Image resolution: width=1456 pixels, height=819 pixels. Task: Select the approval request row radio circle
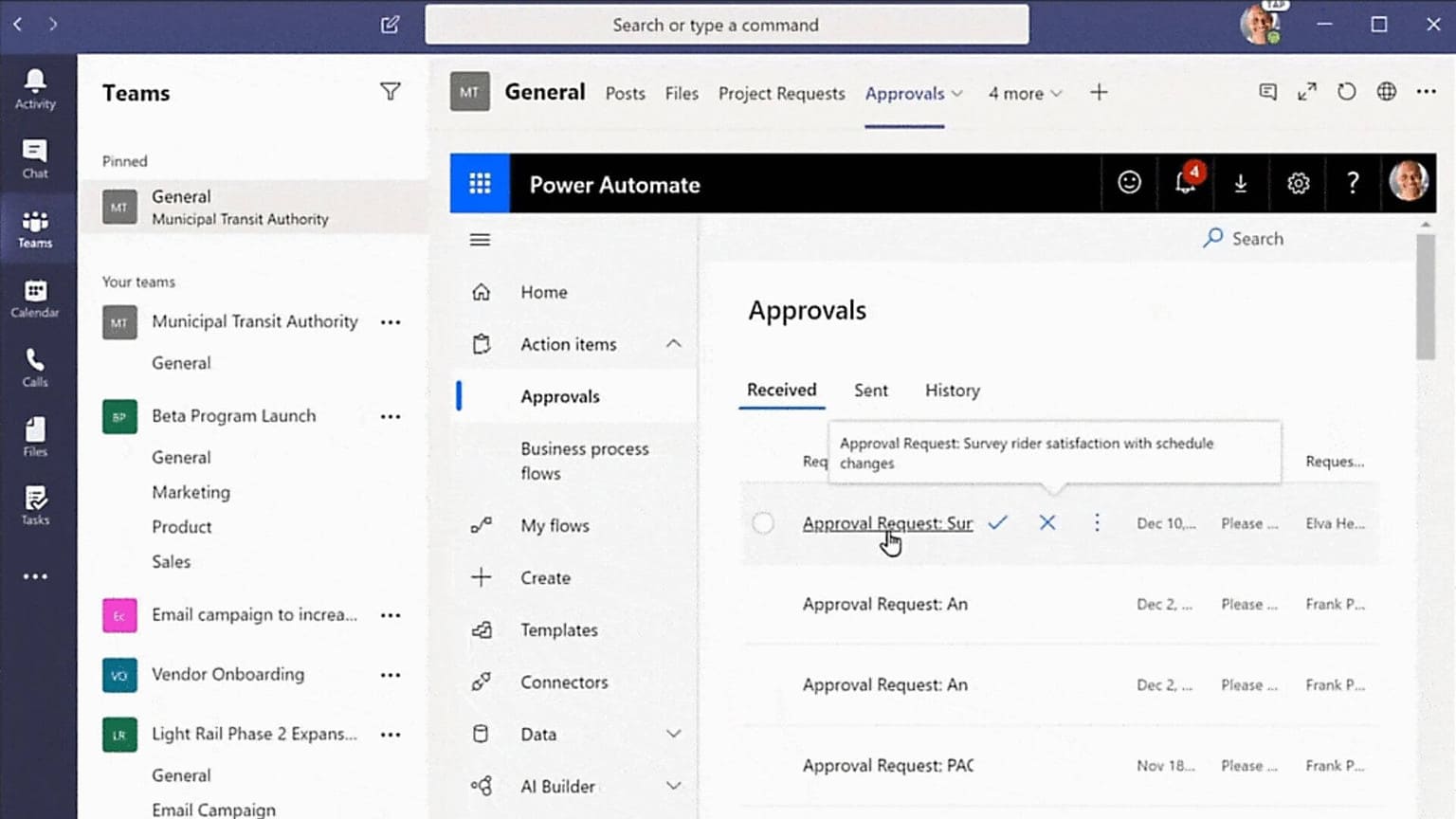point(763,522)
